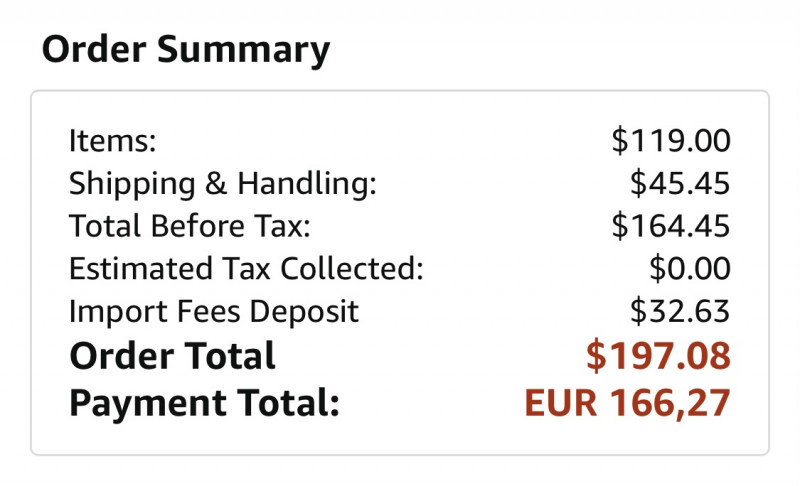Select the $0.00 tax amount
This screenshot has height=486, width=800.
(x=690, y=269)
